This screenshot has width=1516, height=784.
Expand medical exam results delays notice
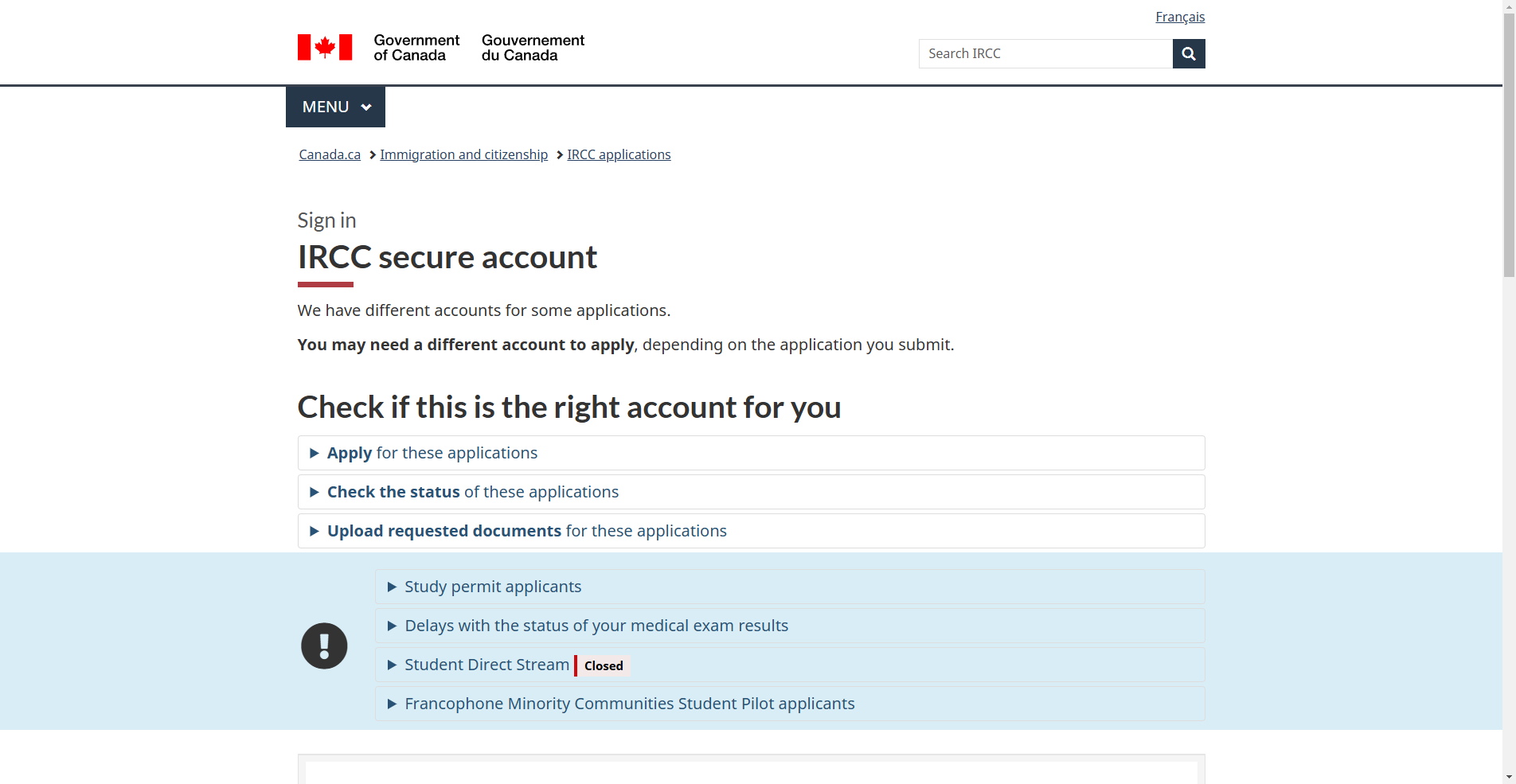pos(596,626)
